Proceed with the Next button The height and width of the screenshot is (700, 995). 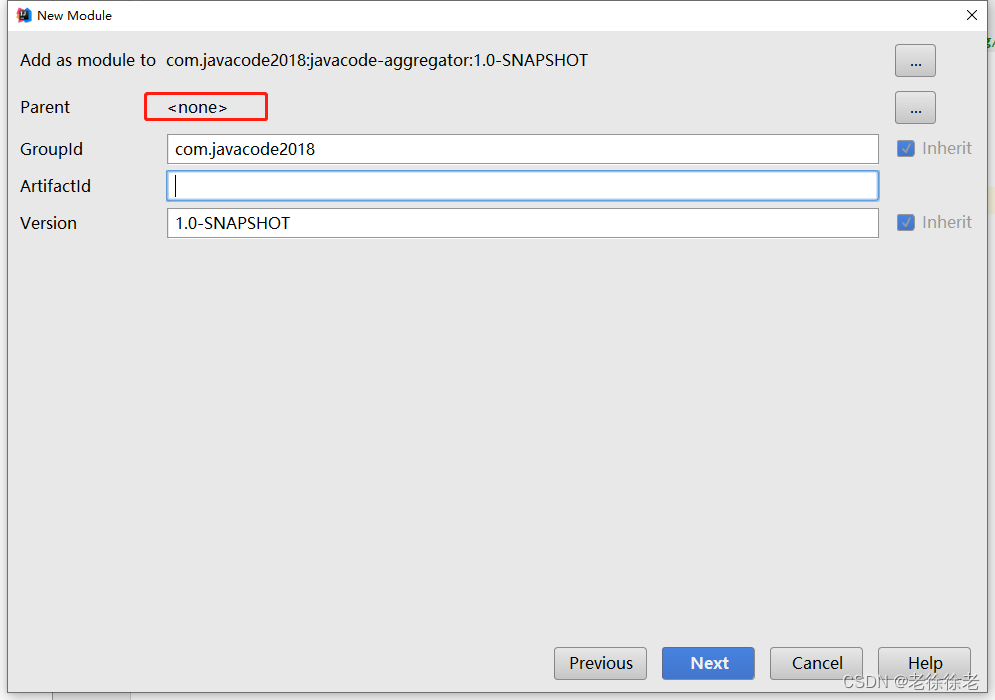click(708, 663)
